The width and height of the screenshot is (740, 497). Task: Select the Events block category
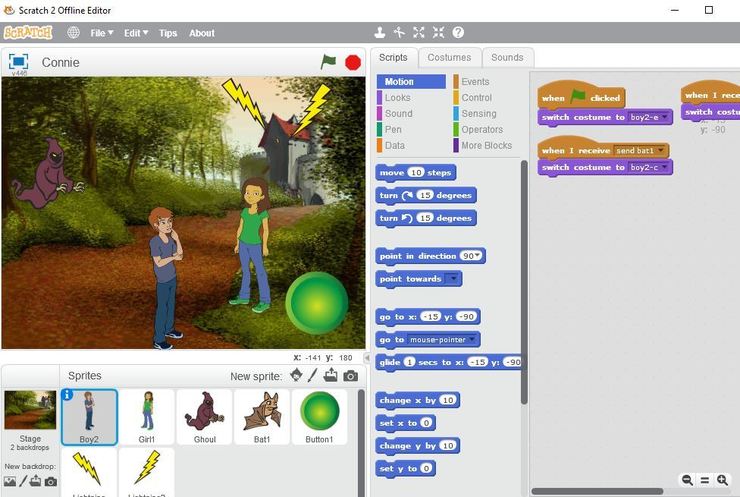tap(475, 82)
